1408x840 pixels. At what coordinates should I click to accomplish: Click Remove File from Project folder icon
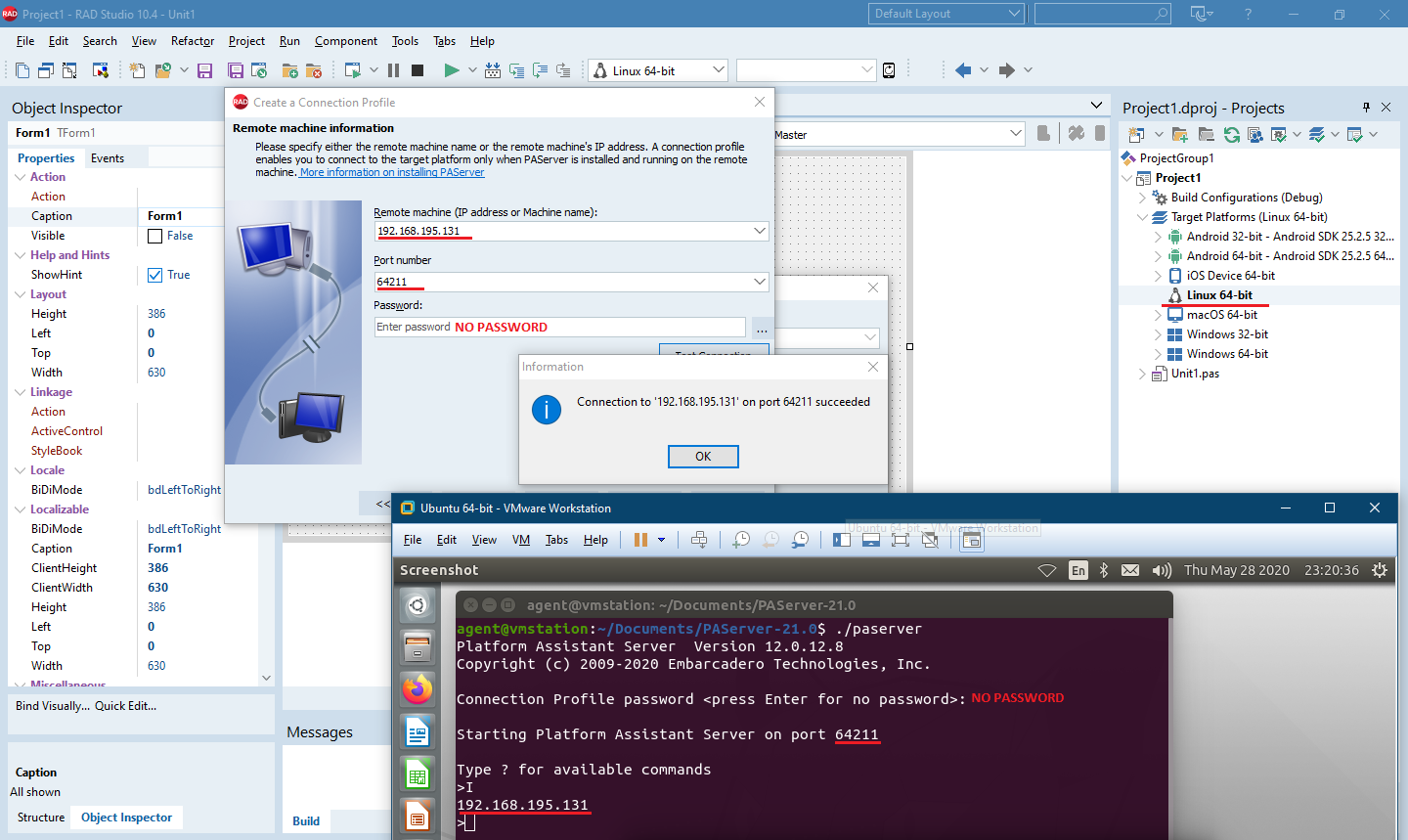314,70
